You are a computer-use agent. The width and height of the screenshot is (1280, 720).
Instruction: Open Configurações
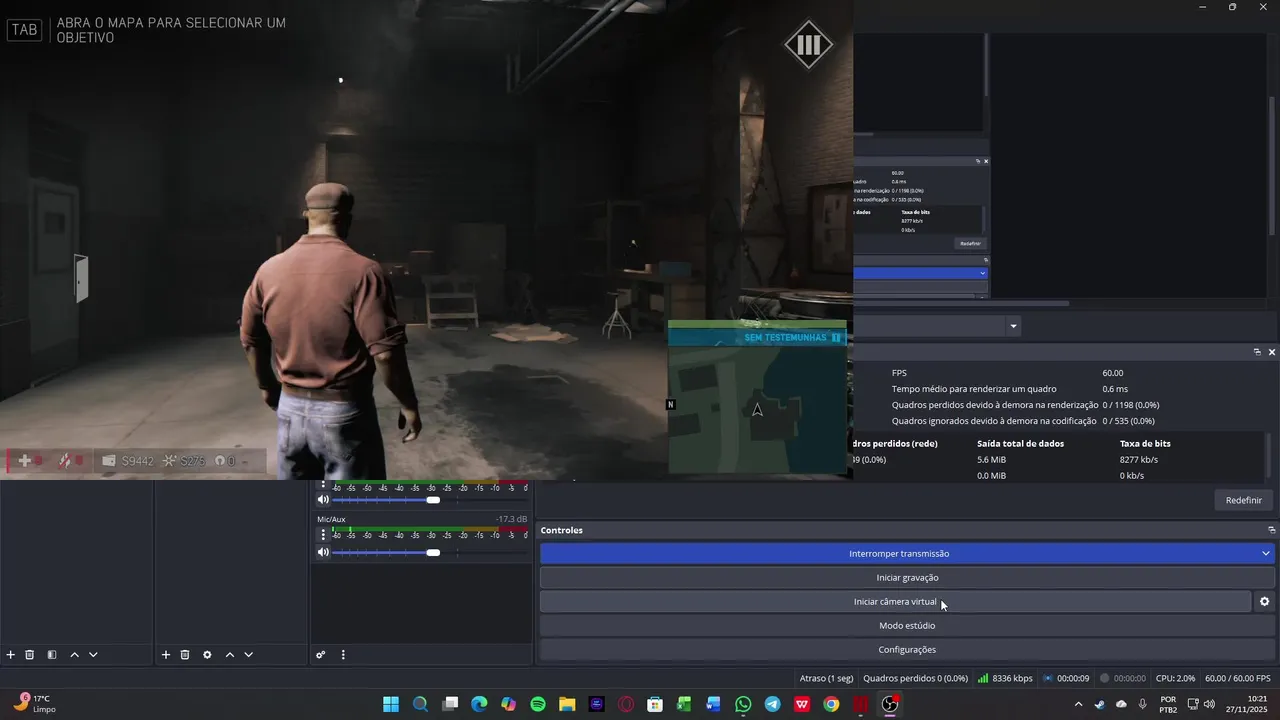907,649
